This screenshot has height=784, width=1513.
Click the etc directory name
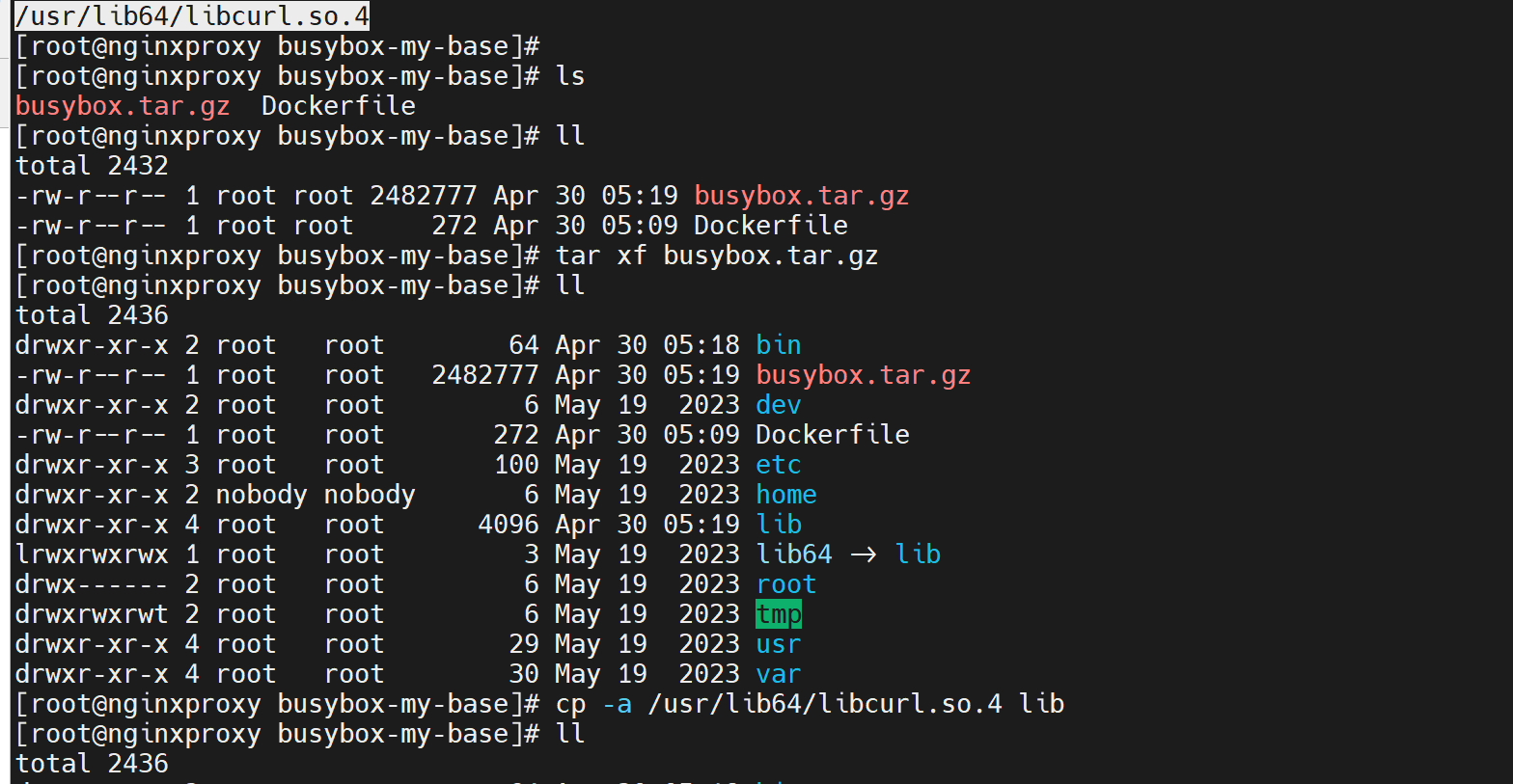(778, 465)
